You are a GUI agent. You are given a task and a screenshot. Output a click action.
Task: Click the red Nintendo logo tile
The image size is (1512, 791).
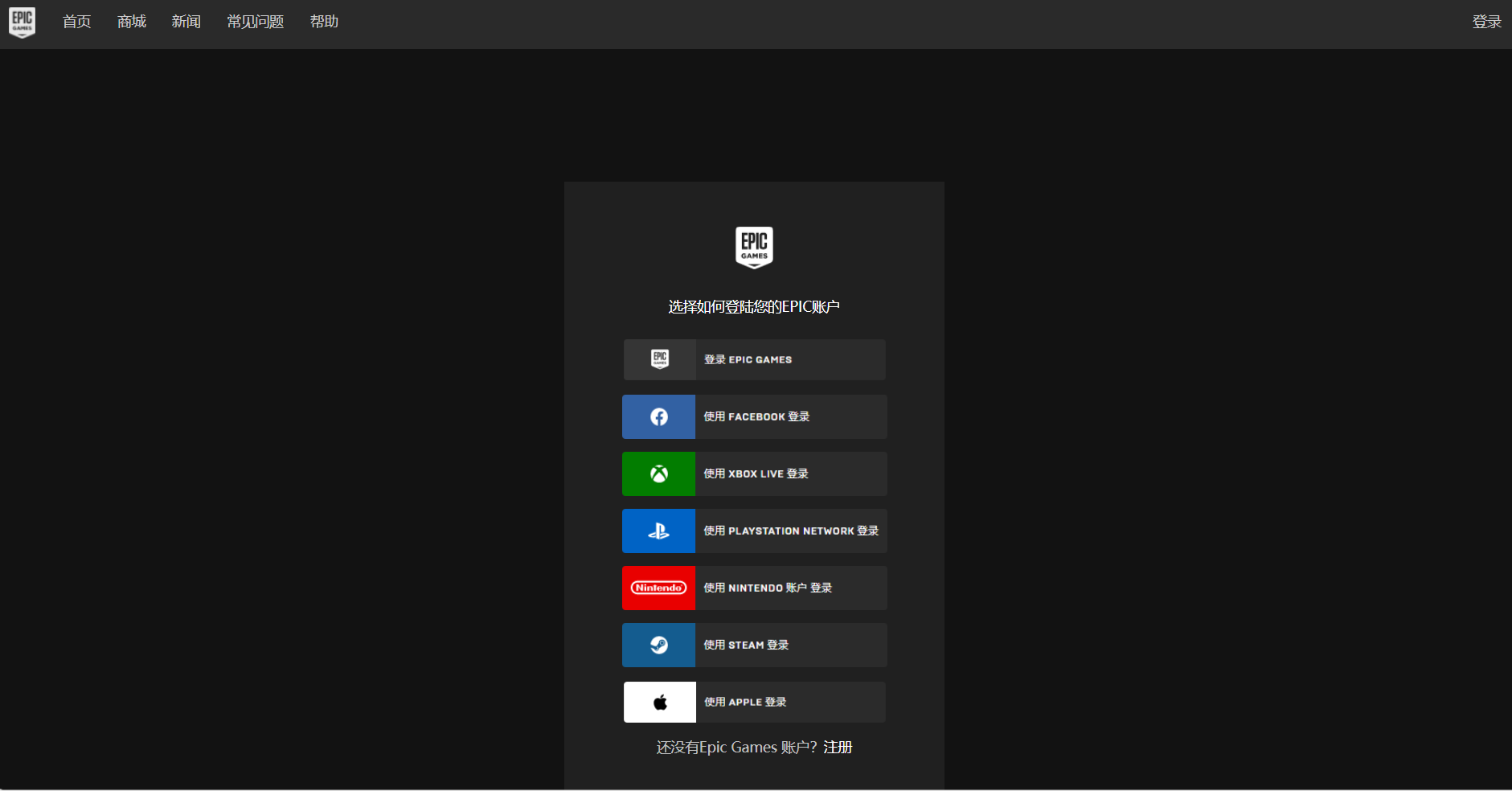tap(658, 588)
